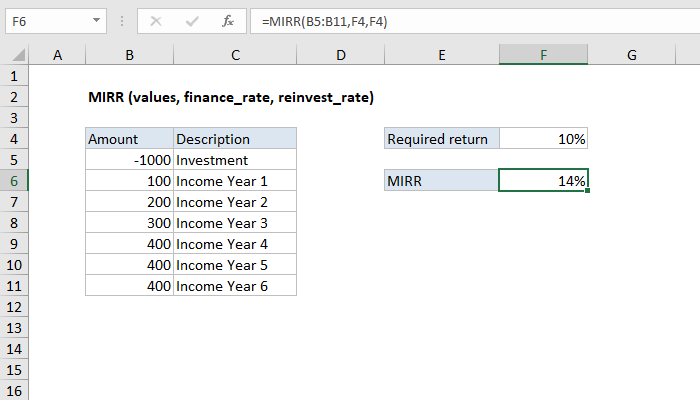
Task: Select the cell containing 300
Action: pos(129,223)
